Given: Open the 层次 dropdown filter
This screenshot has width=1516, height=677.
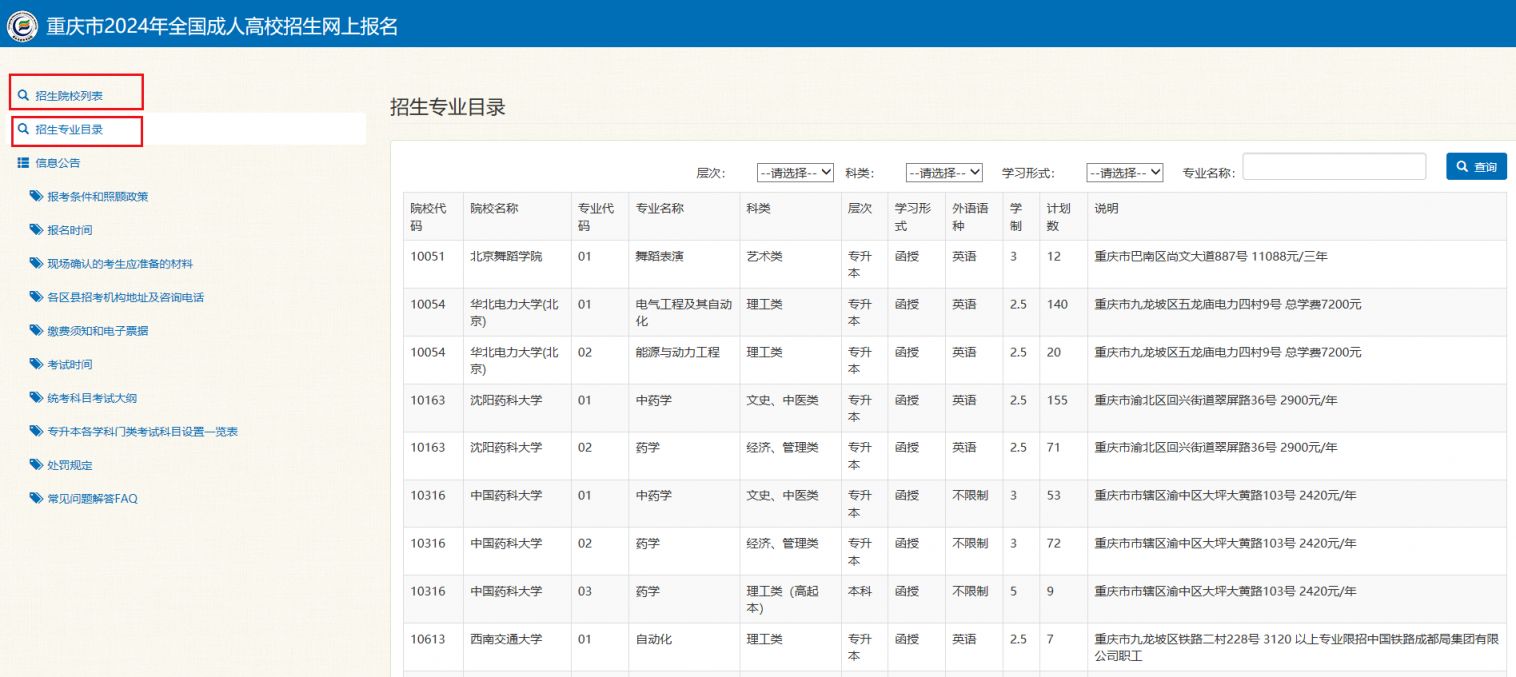Looking at the screenshot, I should coord(795,172).
